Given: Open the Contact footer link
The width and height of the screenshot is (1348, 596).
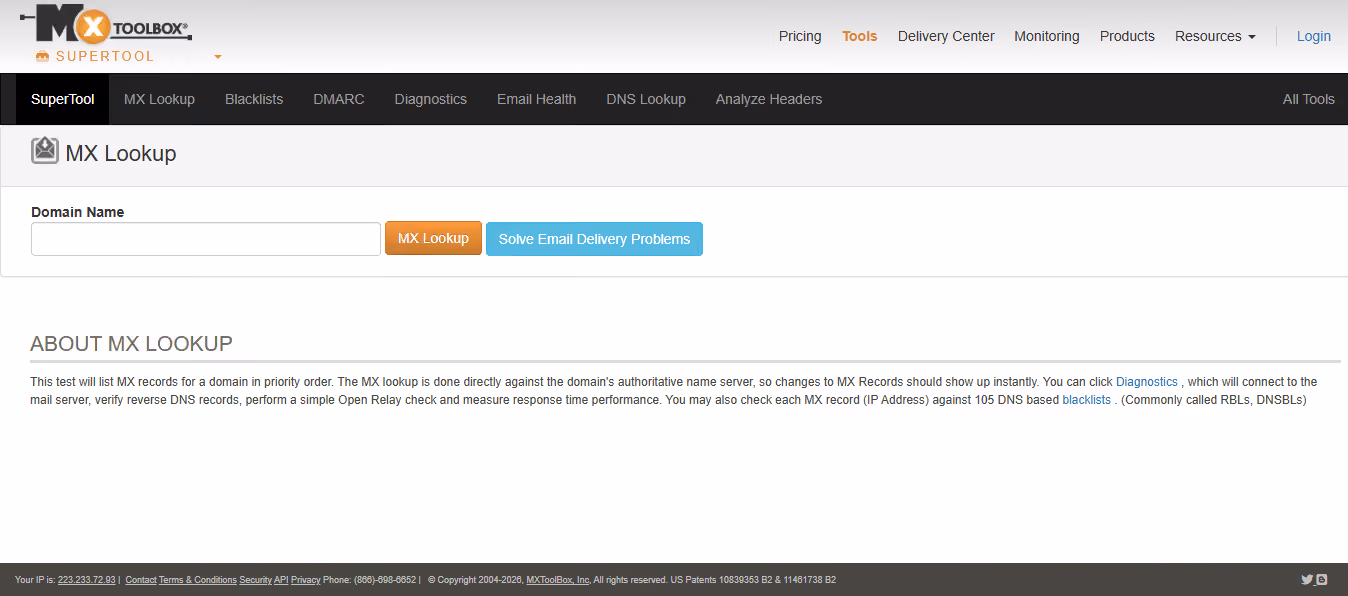Looking at the screenshot, I should (x=141, y=580).
